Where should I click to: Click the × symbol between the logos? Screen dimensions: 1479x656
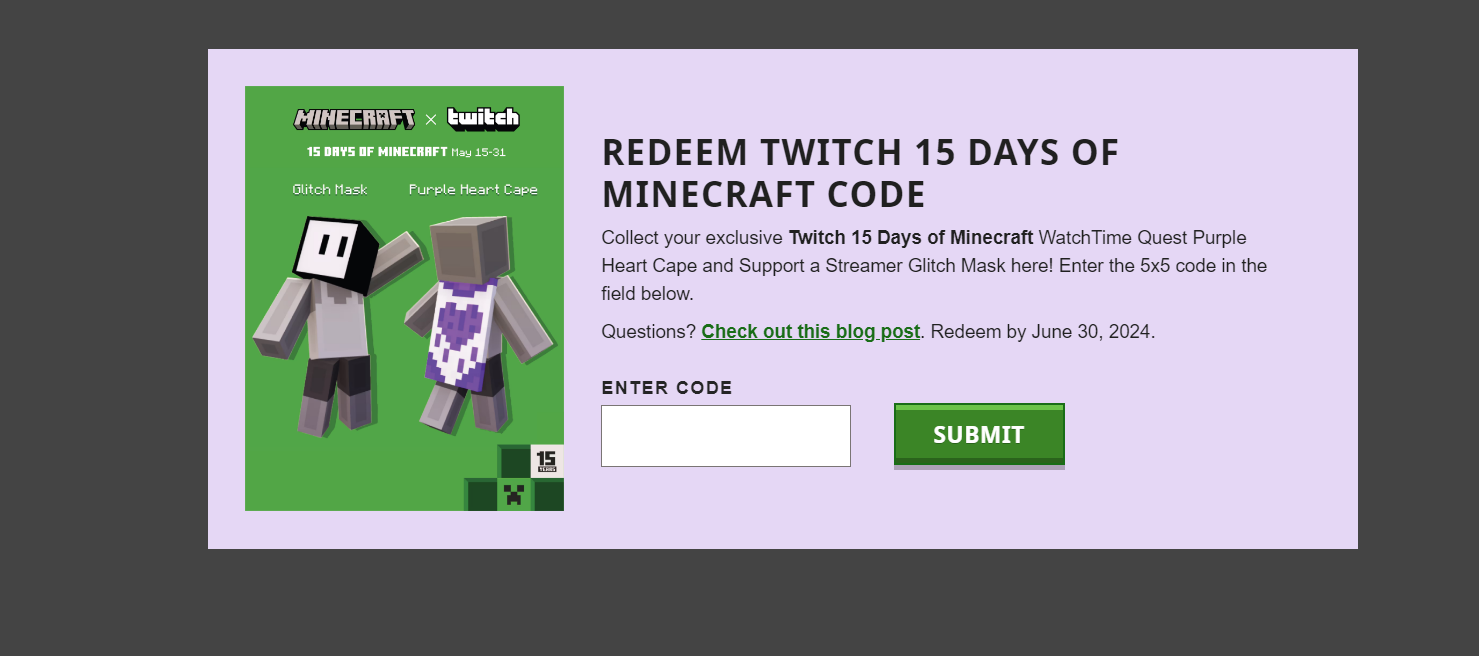[431, 120]
